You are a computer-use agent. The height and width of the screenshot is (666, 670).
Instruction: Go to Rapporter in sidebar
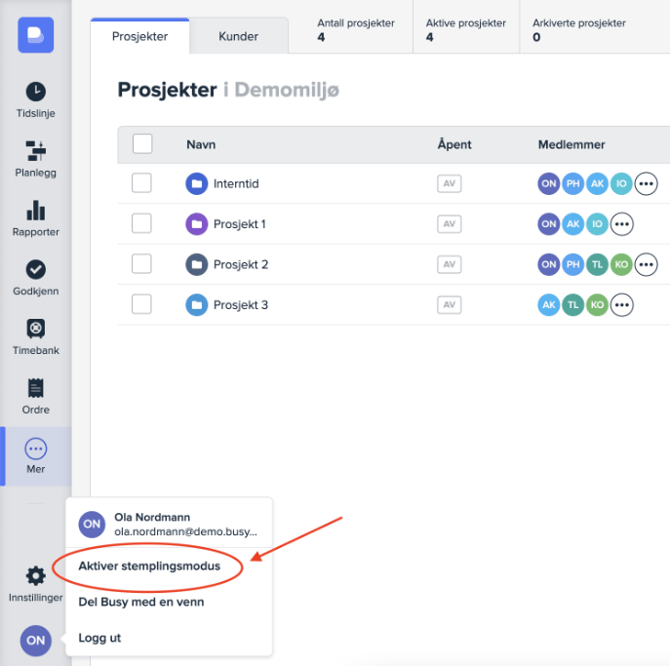35,218
